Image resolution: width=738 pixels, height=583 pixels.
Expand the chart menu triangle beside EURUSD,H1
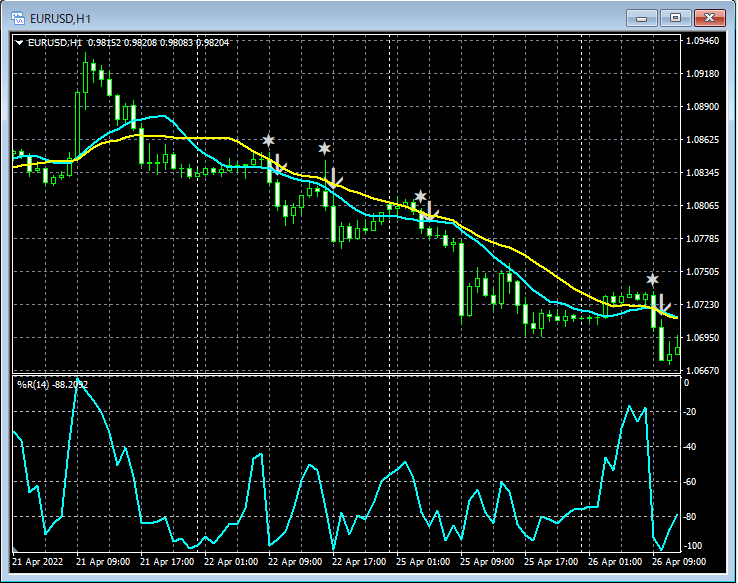pyautogui.click(x=19, y=43)
